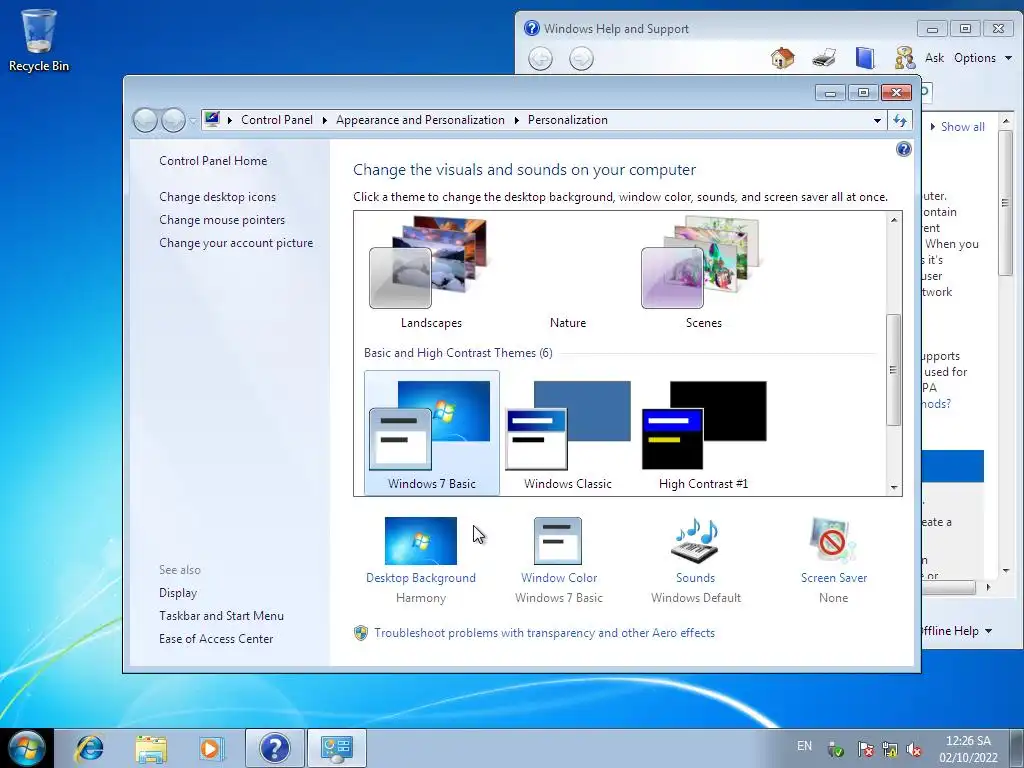Open Taskbar and Start Menu link
1024x768 pixels.
coord(221,616)
